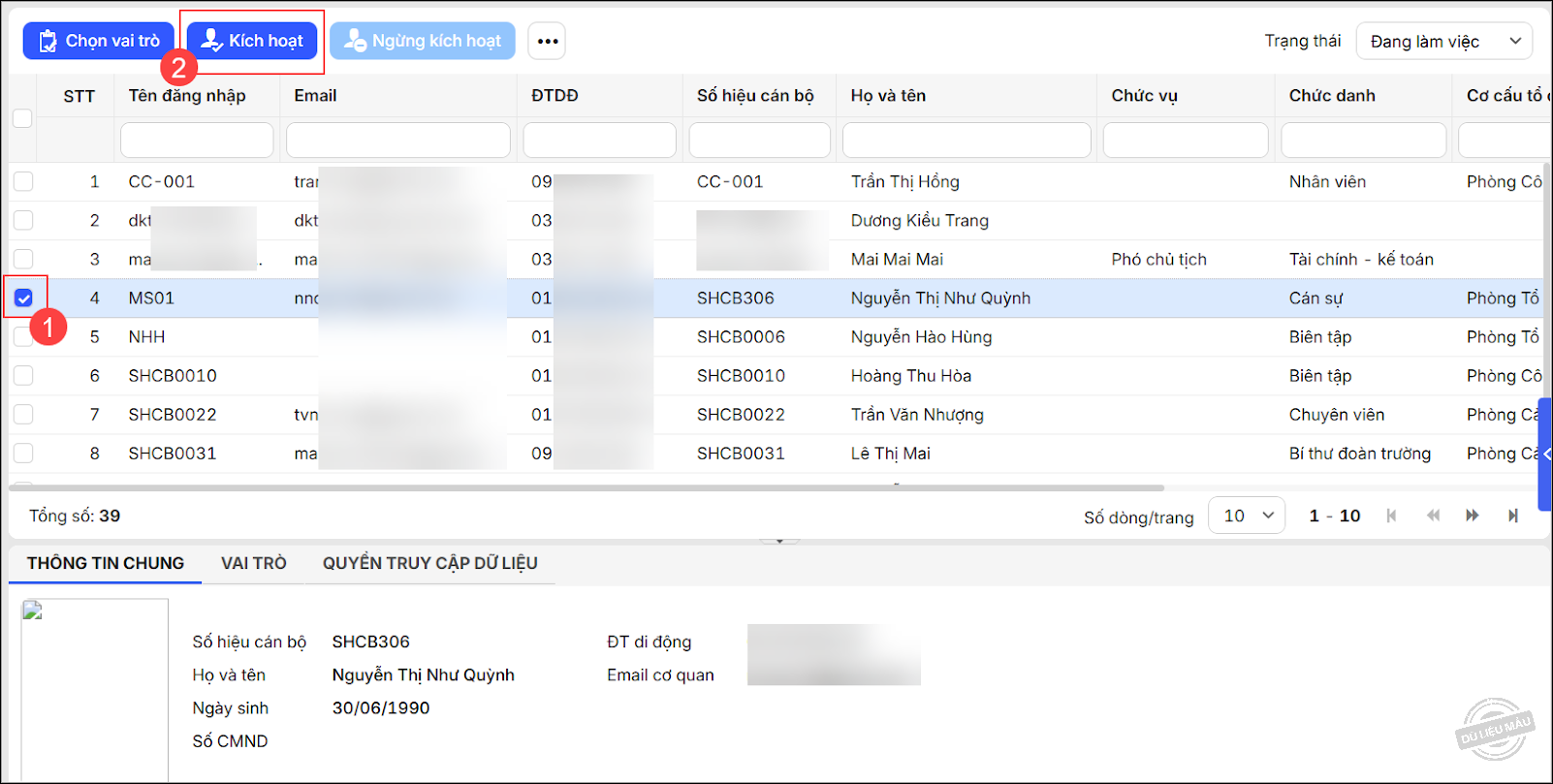Image resolution: width=1553 pixels, height=784 pixels.
Task: Go to the next page of results
Action: (x=1473, y=516)
